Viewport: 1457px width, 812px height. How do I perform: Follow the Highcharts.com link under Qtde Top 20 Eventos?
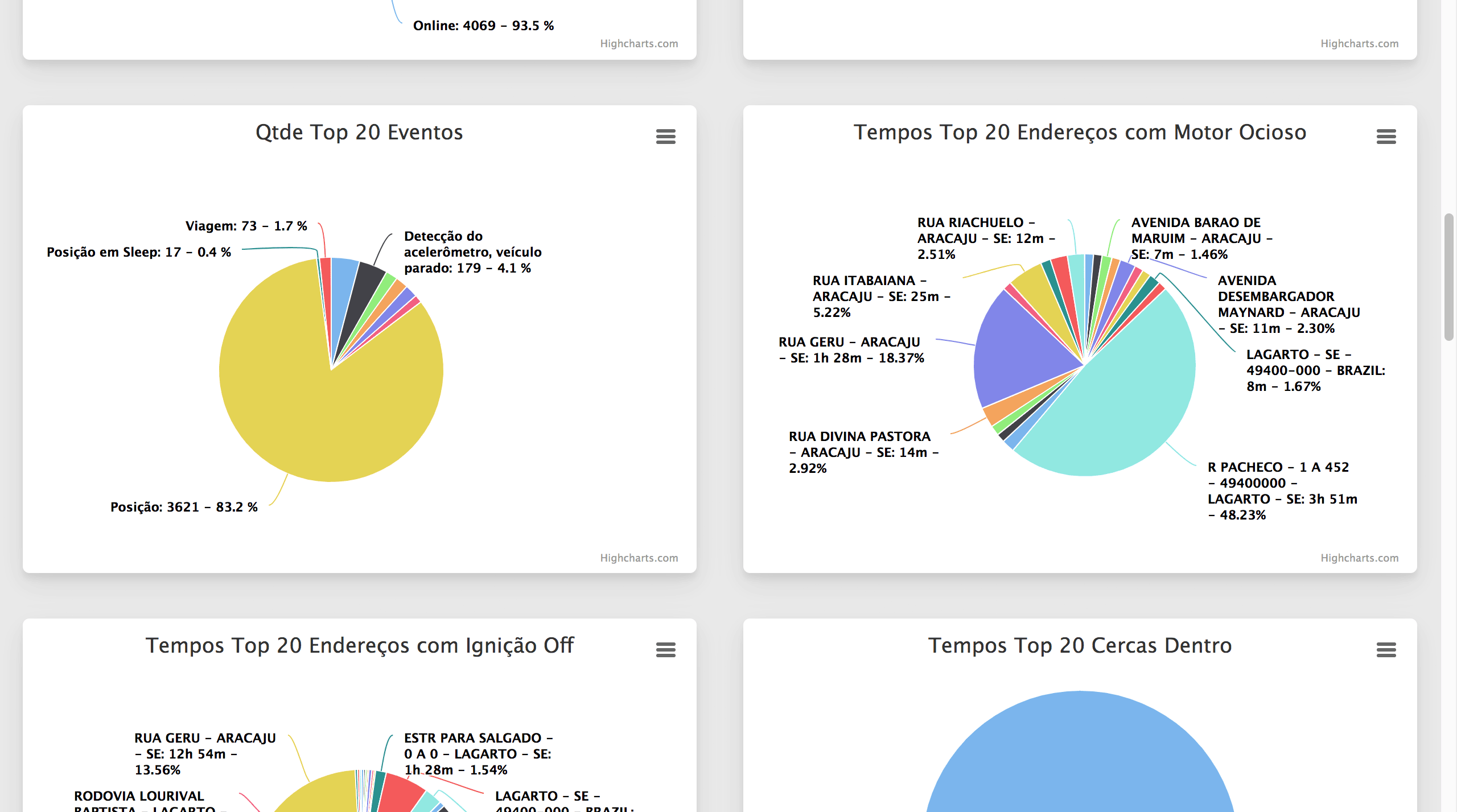pos(639,558)
